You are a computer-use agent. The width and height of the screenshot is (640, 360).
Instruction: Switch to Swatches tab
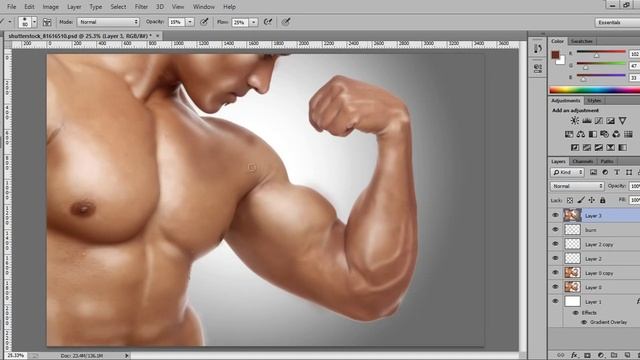581,41
